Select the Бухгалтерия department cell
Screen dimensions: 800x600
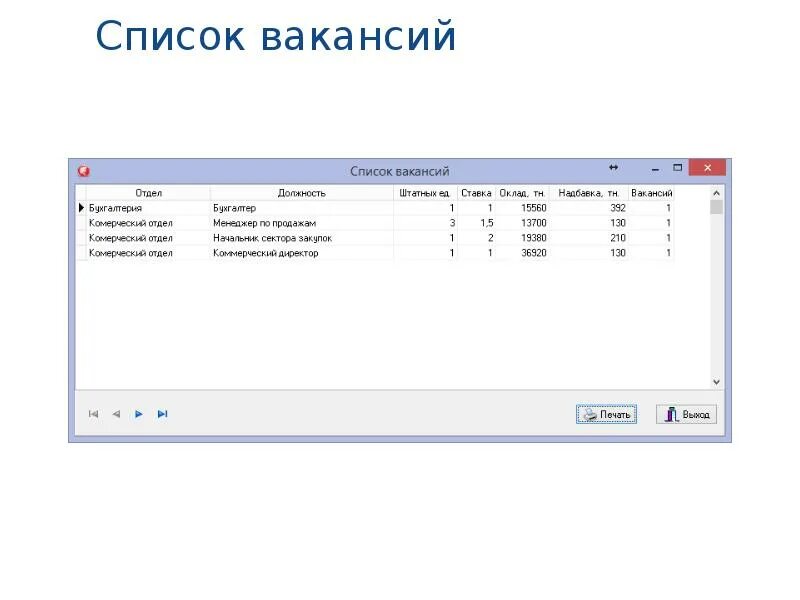coord(148,208)
